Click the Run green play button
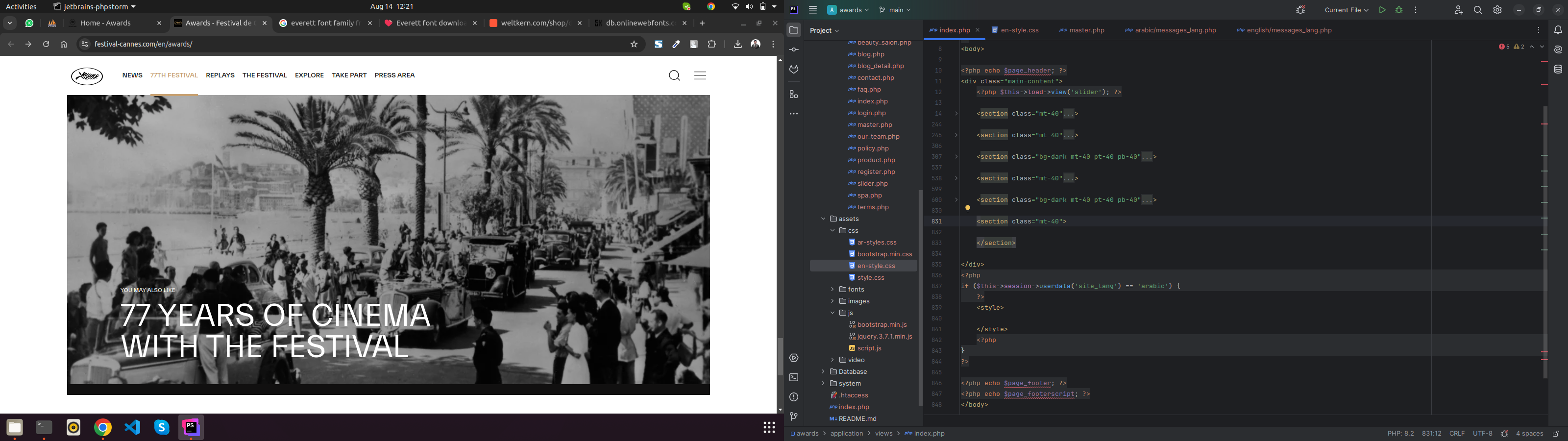This screenshot has width=1568, height=441. point(1382,10)
